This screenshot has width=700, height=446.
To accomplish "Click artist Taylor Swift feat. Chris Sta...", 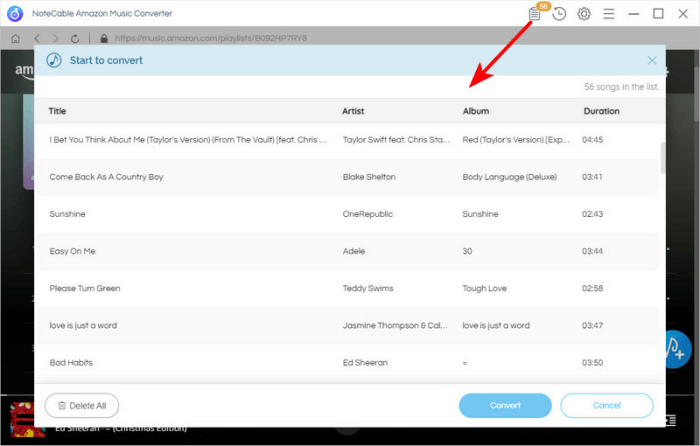I will pos(396,140).
